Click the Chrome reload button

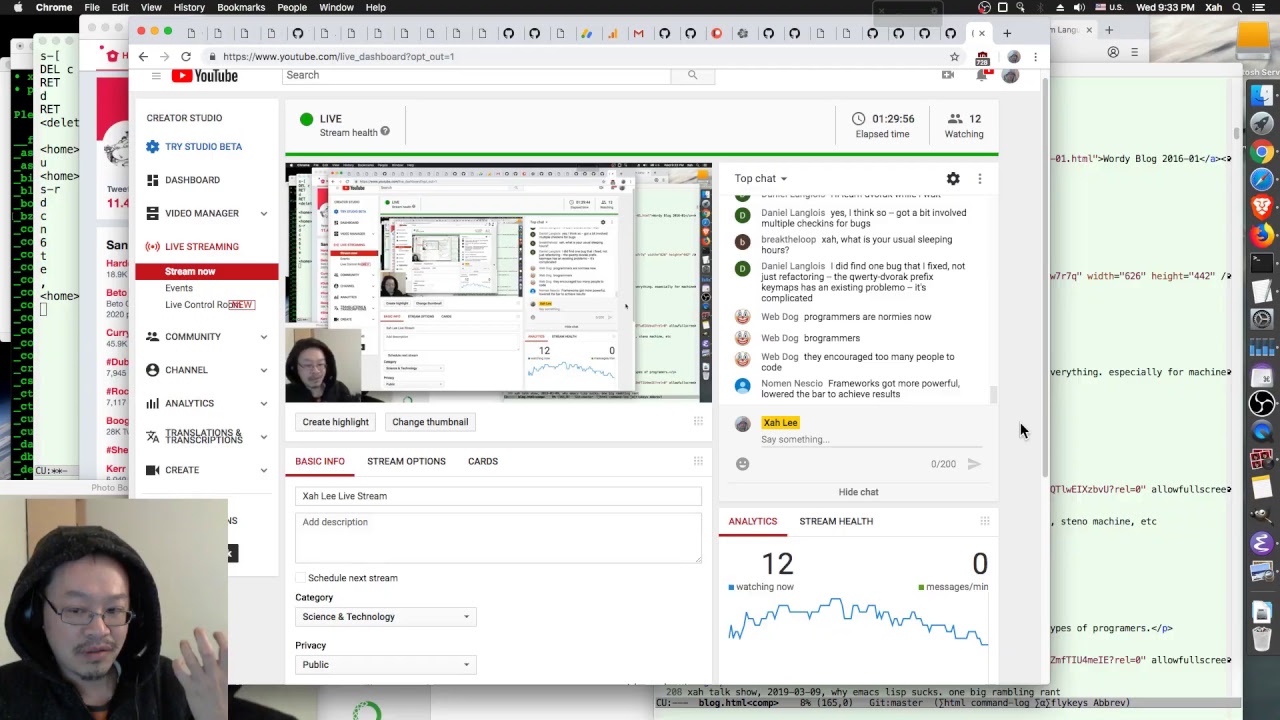coord(186,57)
